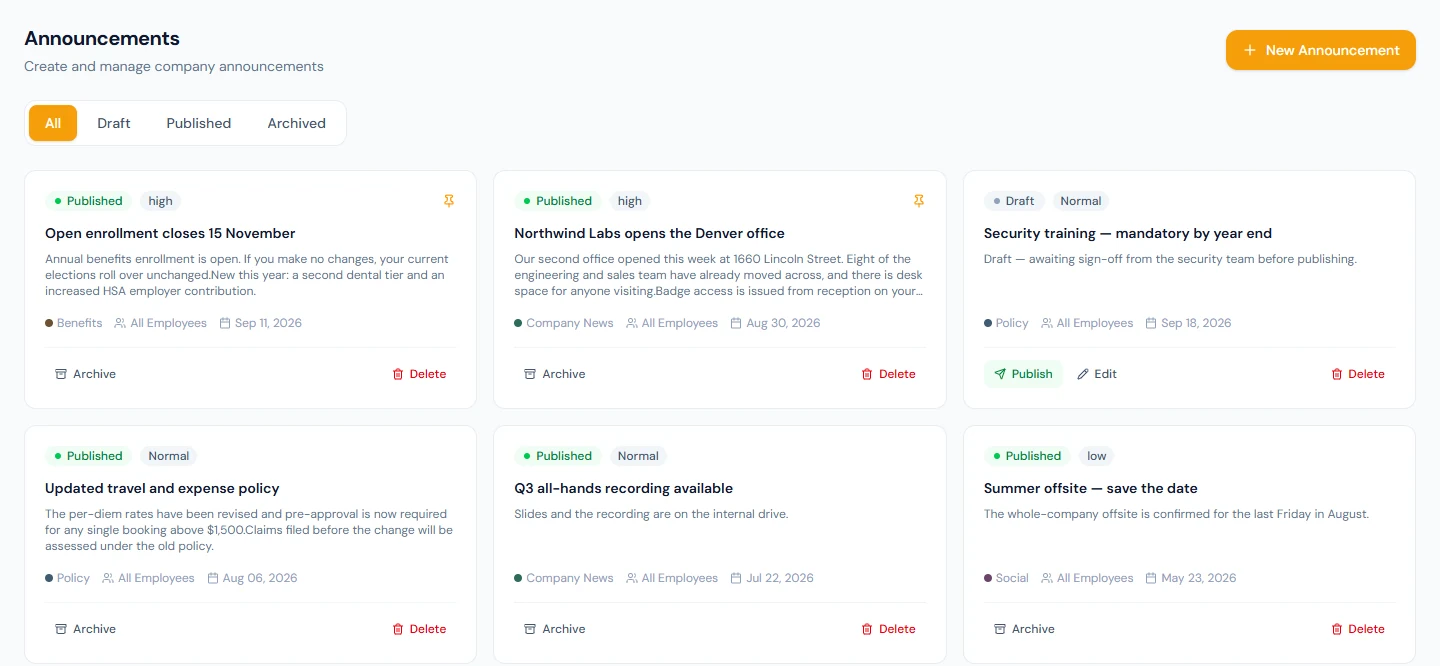Delete the Q3 all-hands recording announcement
Screen dimensions: 1440x666
click(x=889, y=629)
